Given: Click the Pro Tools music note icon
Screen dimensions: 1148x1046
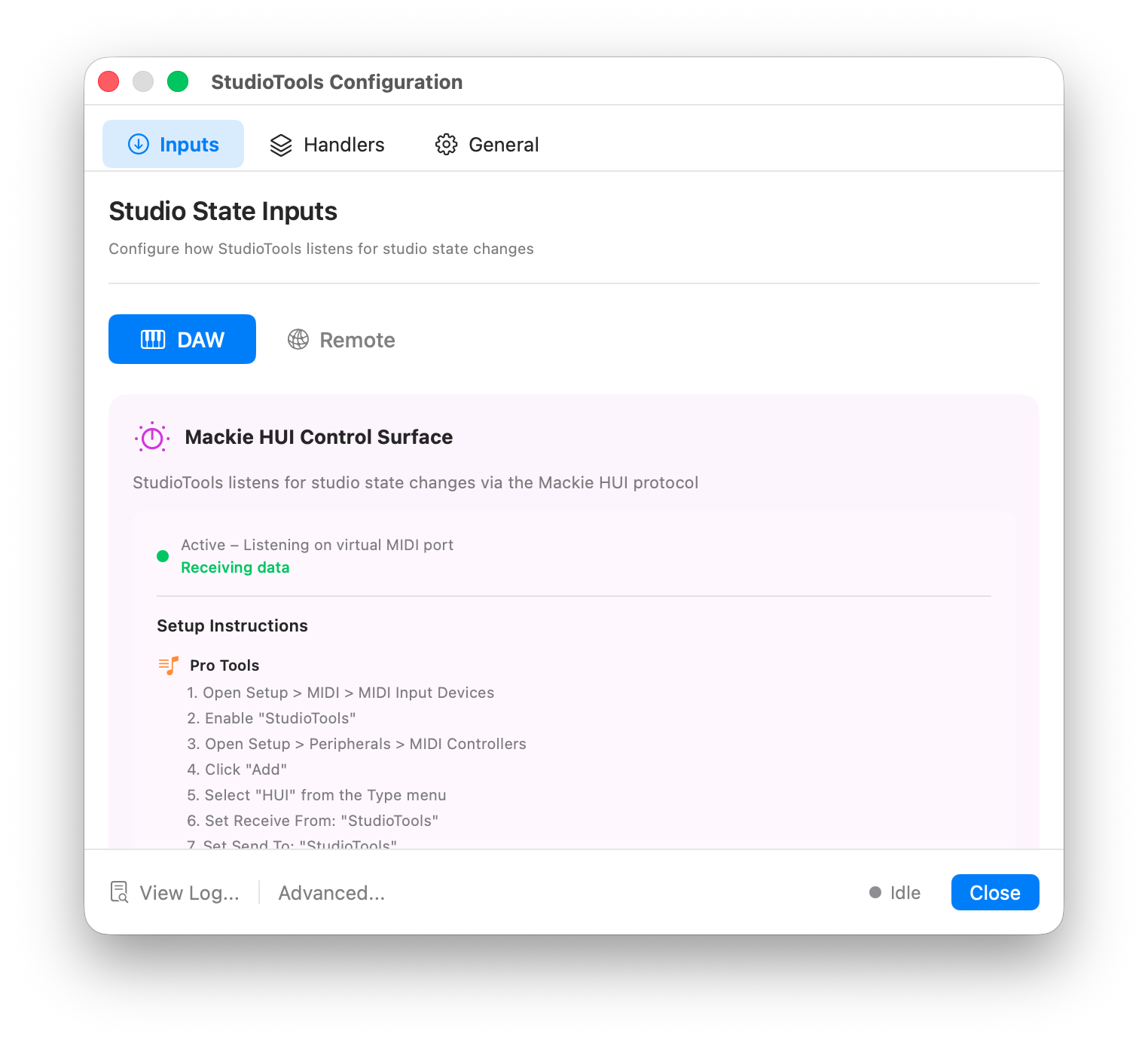Looking at the screenshot, I should click(169, 665).
